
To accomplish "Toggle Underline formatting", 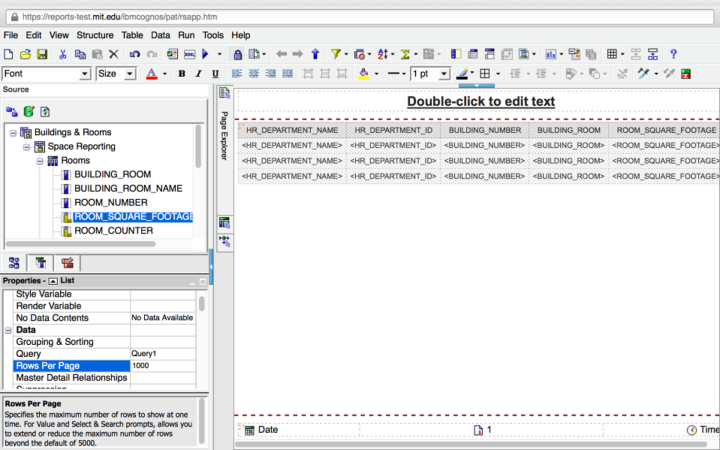I will click(213, 74).
